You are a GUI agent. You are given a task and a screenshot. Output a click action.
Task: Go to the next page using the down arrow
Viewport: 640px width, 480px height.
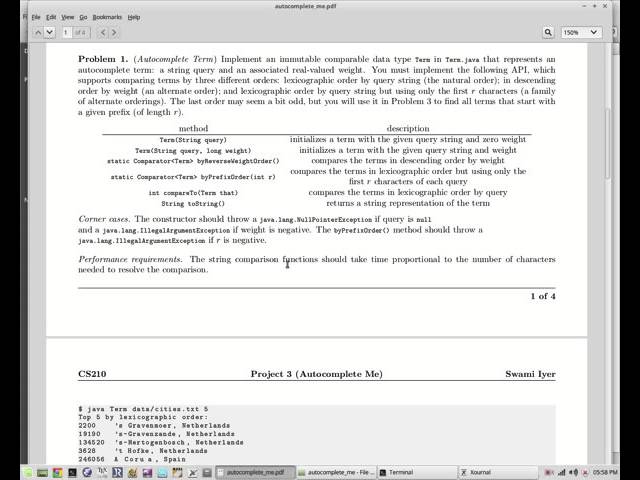49,32
